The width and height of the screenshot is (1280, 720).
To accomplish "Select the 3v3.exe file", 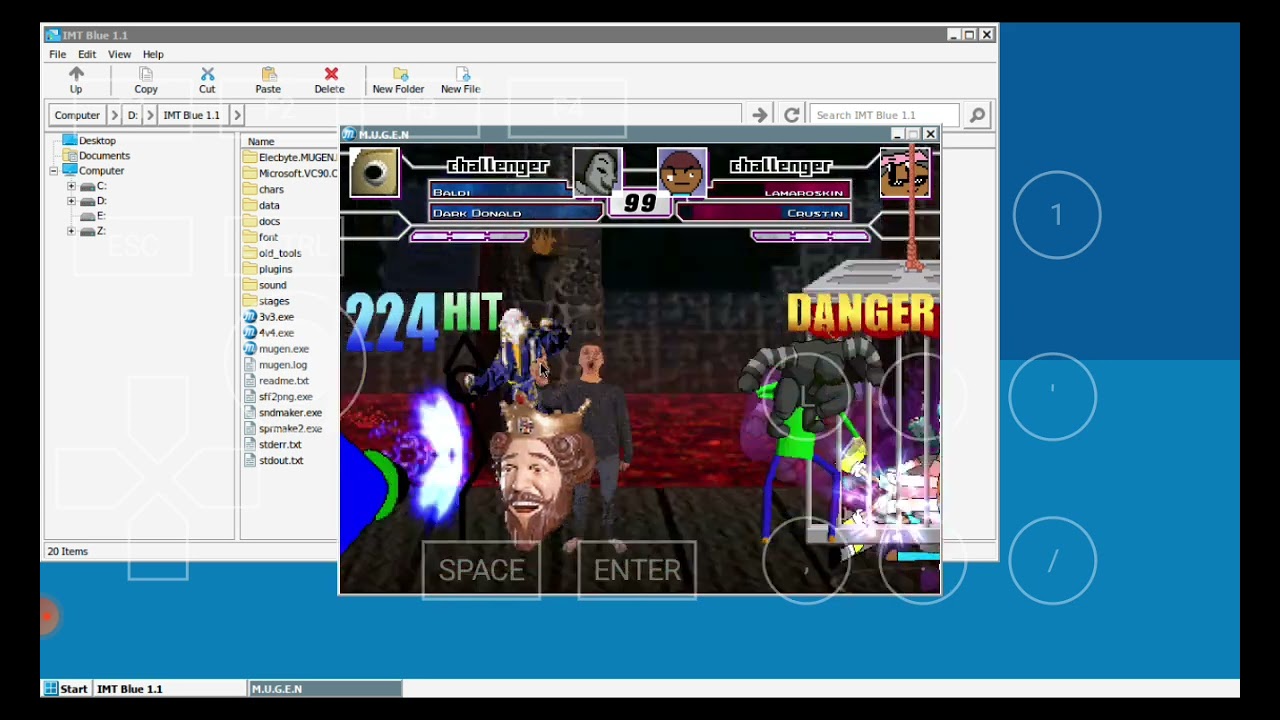I will (269, 317).
